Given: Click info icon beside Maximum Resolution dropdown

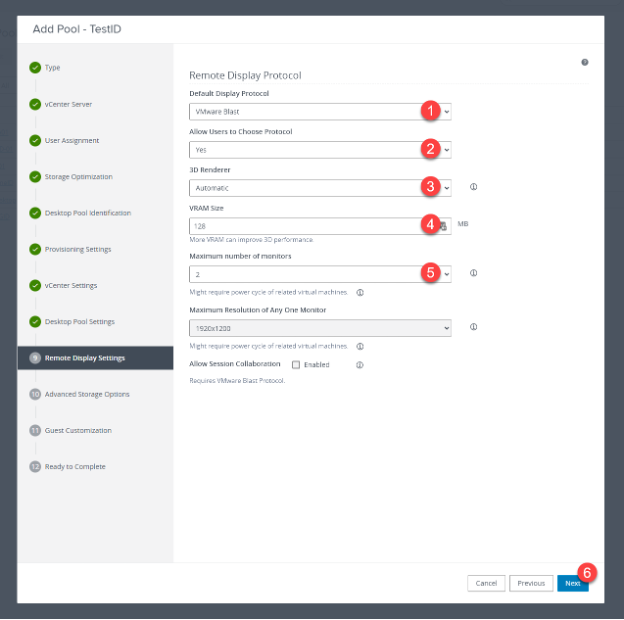Looking at the screenshot, I should click(x=473, y=326).
